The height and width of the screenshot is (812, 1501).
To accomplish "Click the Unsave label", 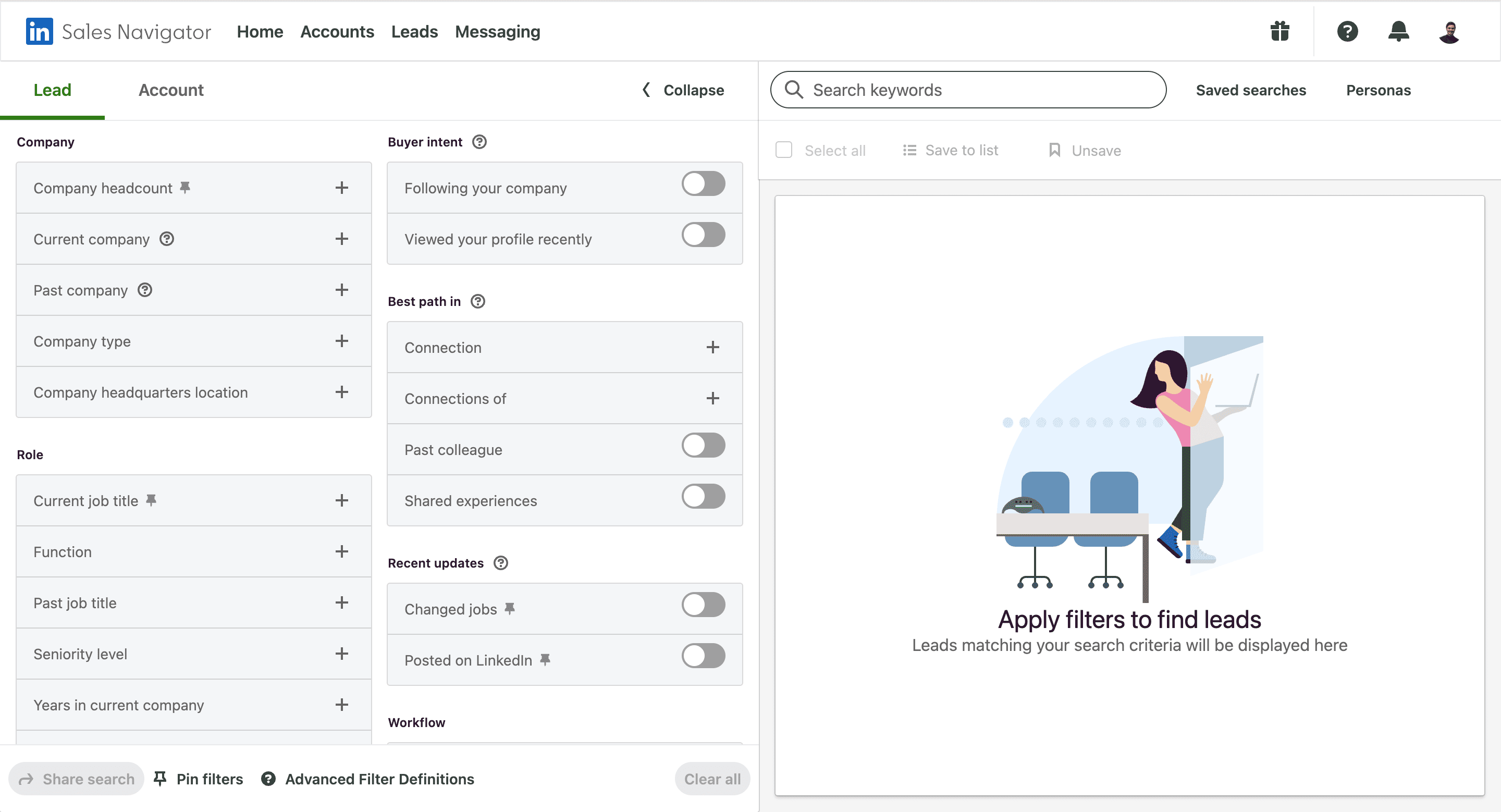I will tap(1096, 150).
